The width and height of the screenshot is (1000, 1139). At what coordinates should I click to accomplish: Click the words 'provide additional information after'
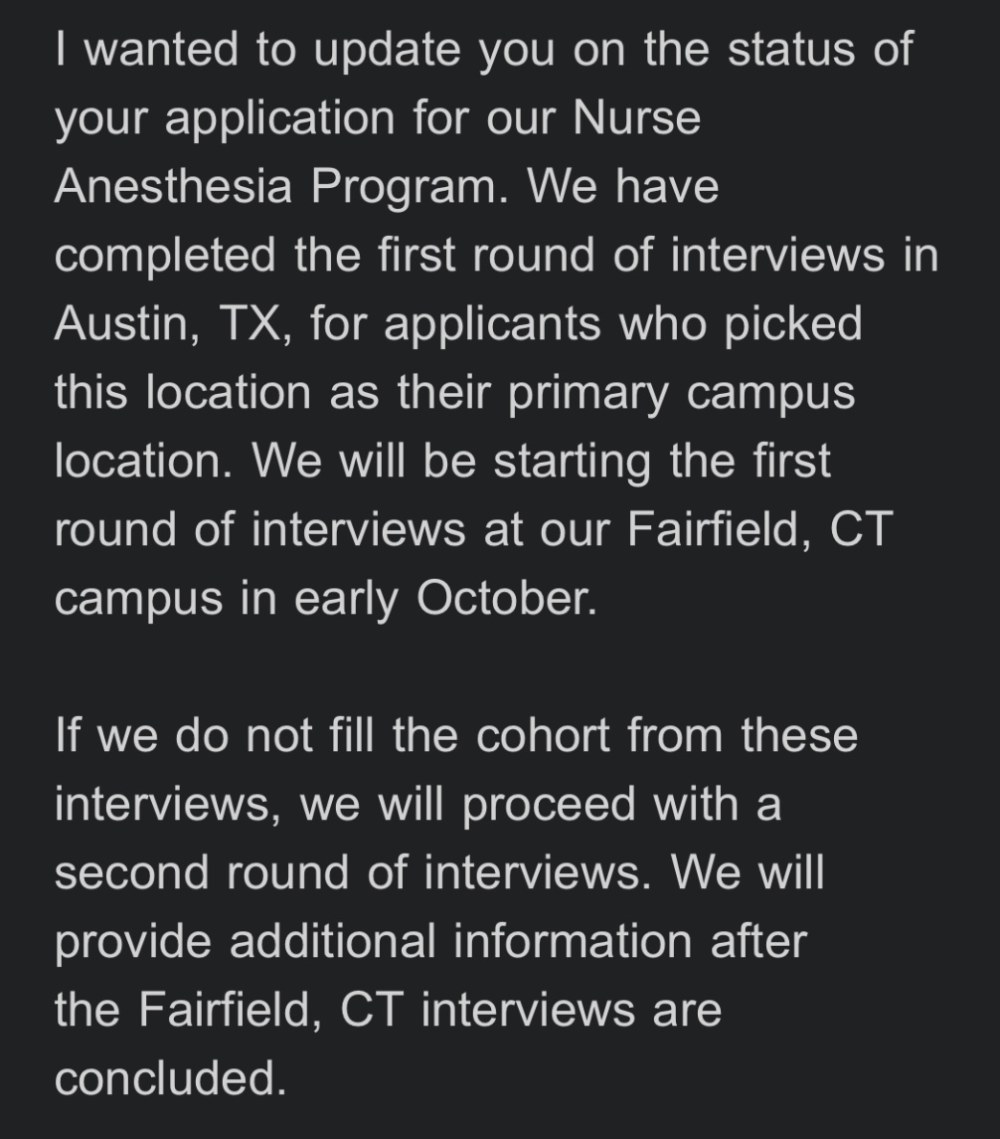coord(431,942)
